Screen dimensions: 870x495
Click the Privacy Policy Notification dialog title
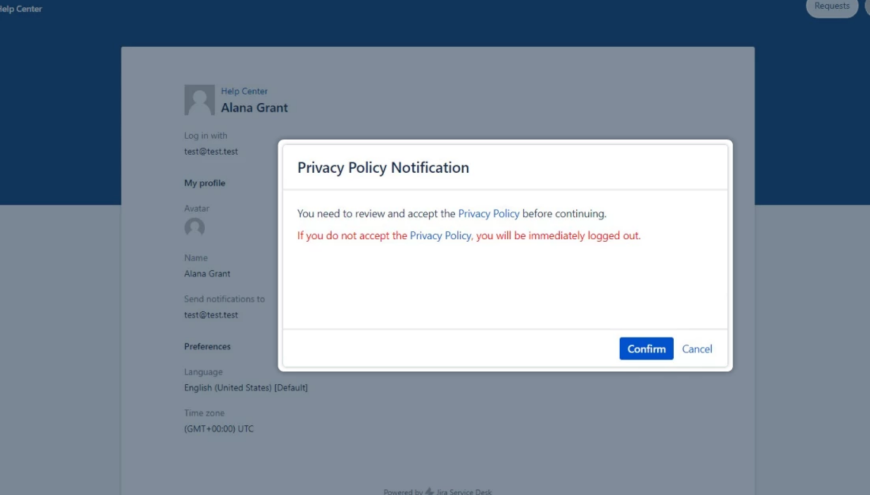(383, 168)
